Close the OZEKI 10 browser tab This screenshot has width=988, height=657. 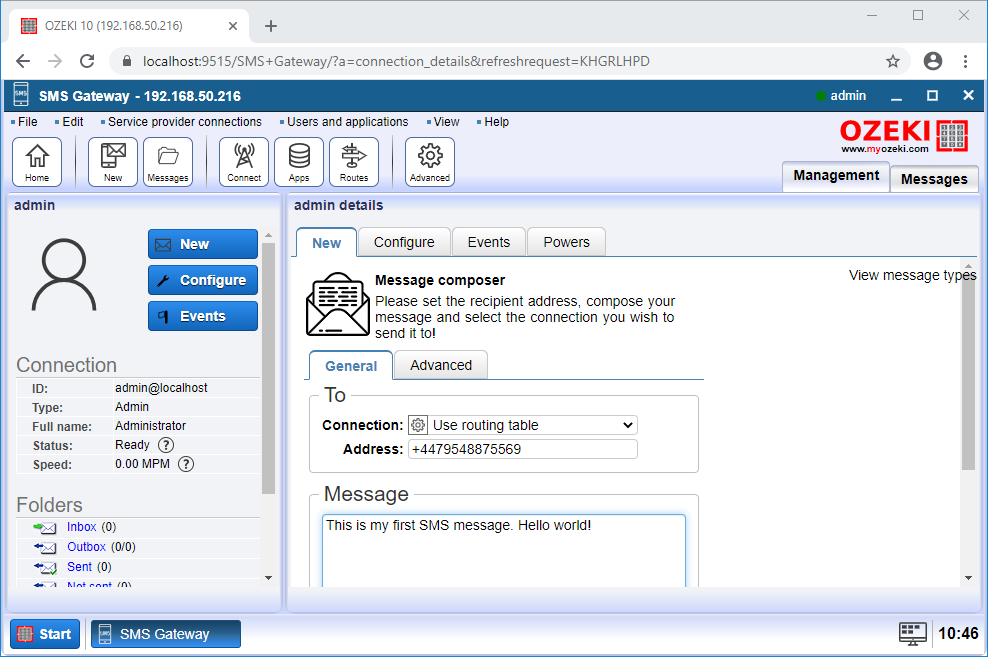coord(233,26)
